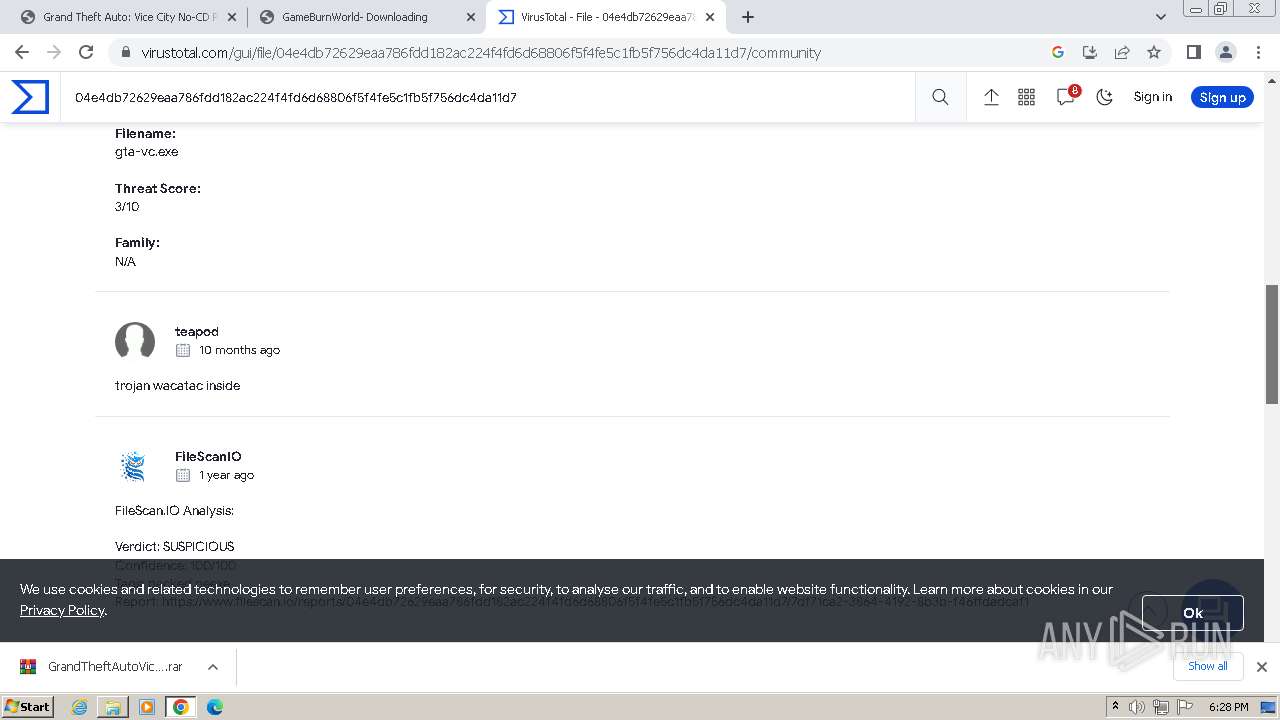The height and width of the screenshot is (720, 1280).
Task: Open the Privacy Policy link
Action: (62, 610)
